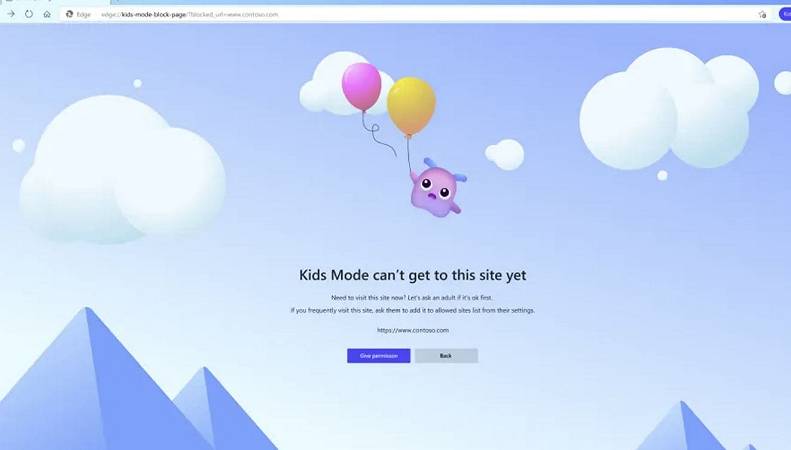Open the blue Kids Mode pill button
Image resolution: width=791 pixels, height=450 pixels.
(785, 14)
